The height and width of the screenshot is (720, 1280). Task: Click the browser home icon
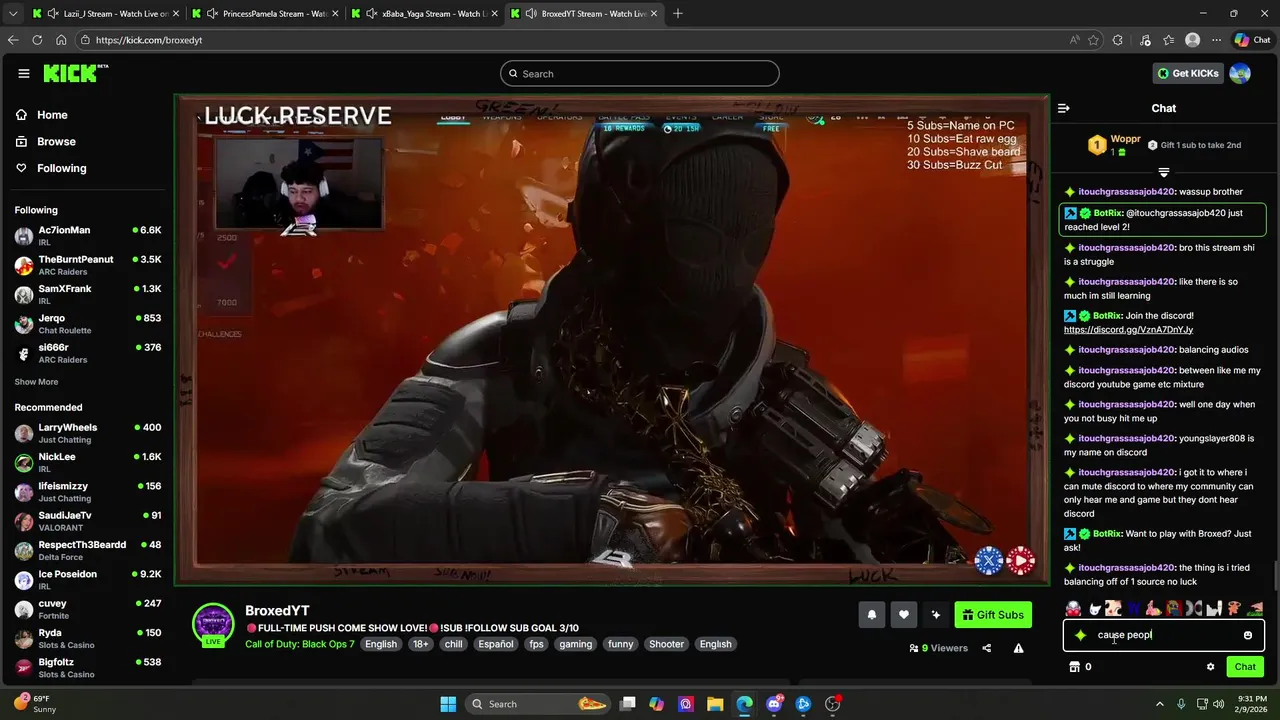[x=61, y=40]
